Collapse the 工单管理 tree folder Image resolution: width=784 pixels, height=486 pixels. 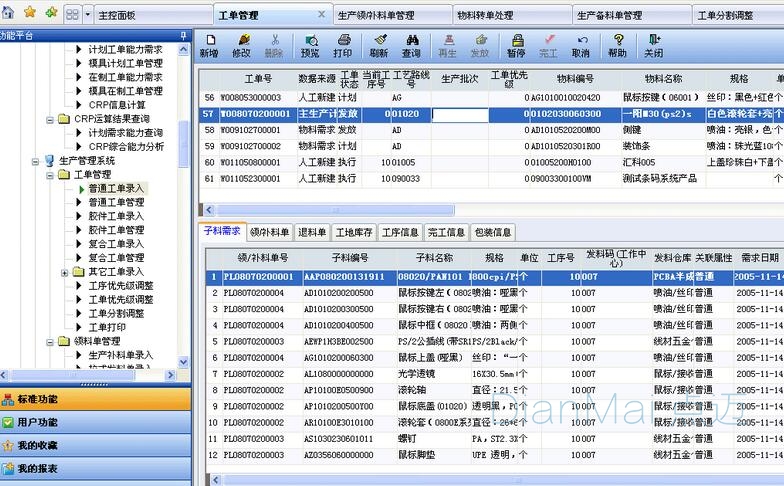50,175
